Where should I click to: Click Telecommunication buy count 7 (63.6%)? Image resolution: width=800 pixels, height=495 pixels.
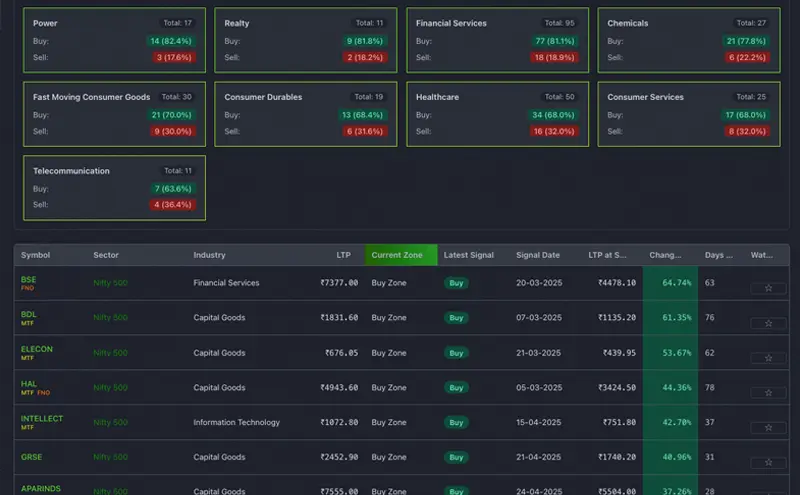pyautogui.click(x=173, y=189)
